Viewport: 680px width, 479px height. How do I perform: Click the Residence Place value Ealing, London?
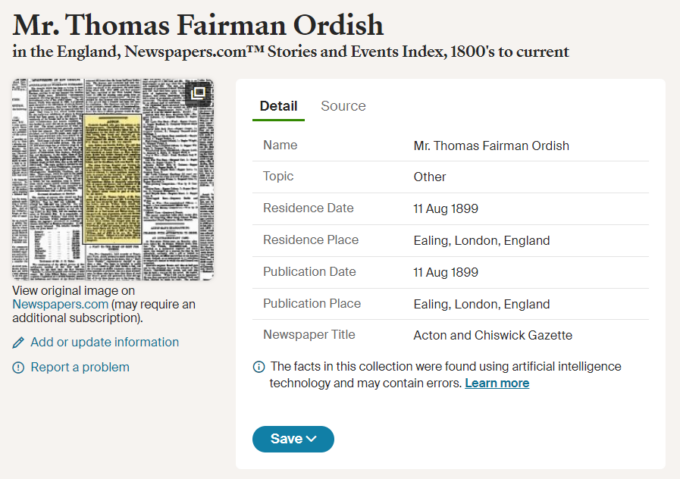tap(481, 240)
